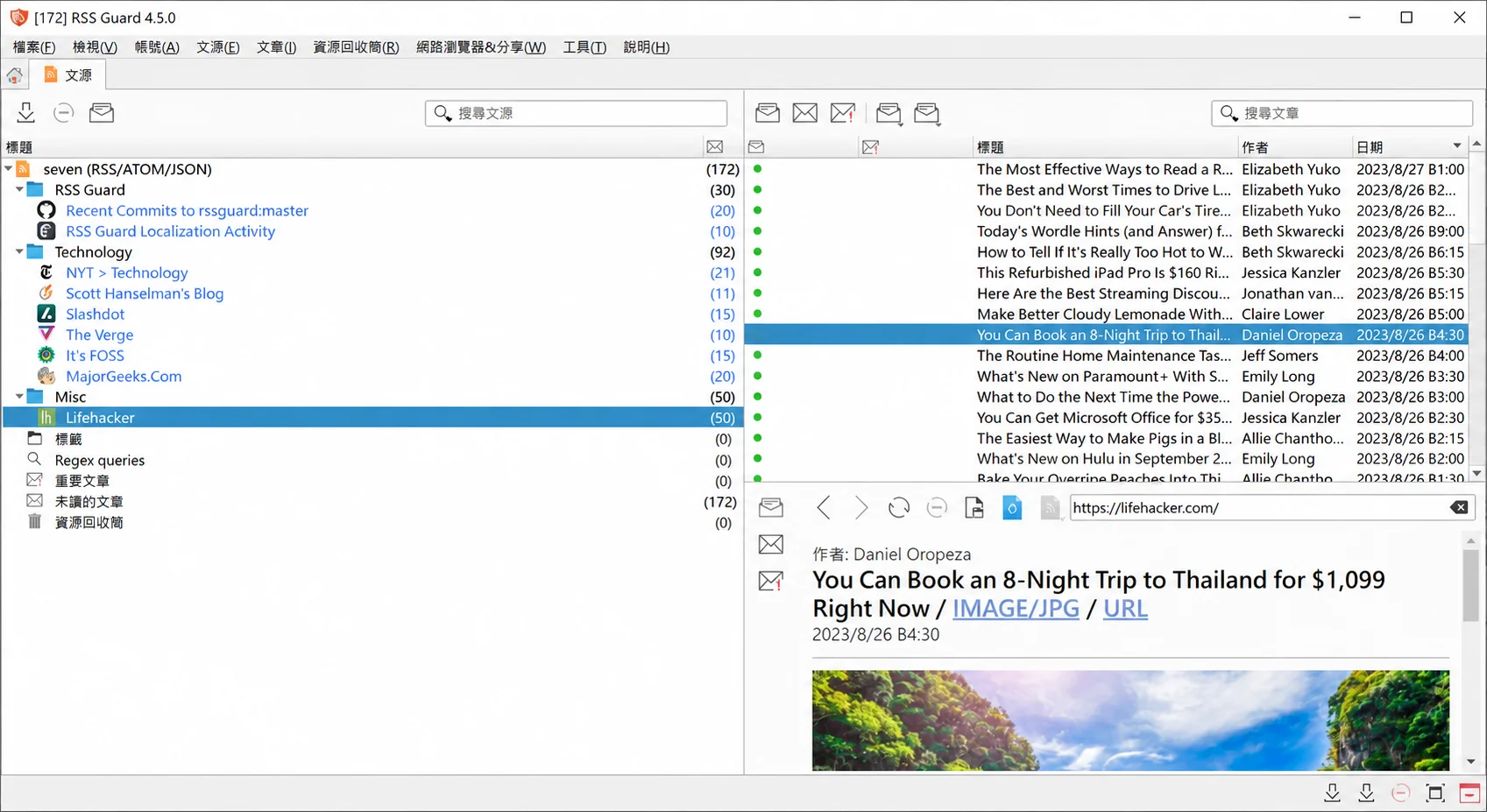Open dropdown arrow of fourth article toolbar envelope
The image size is (1487, 812).
900,124
